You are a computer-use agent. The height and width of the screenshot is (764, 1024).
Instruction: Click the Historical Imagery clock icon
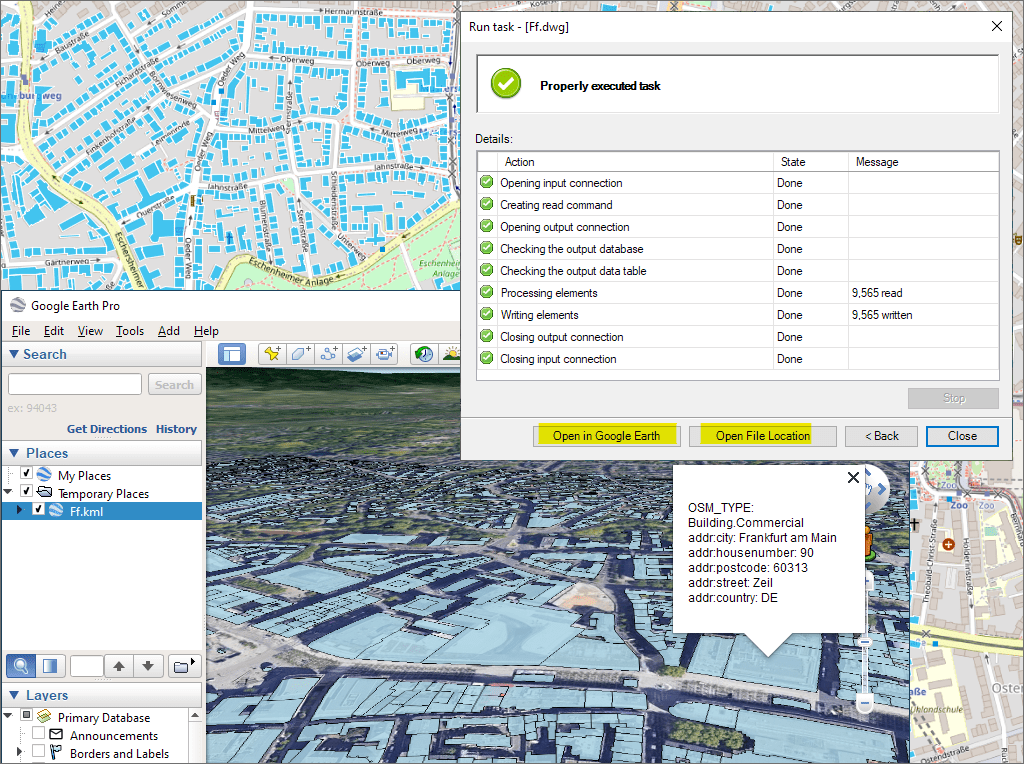(424, 353)
